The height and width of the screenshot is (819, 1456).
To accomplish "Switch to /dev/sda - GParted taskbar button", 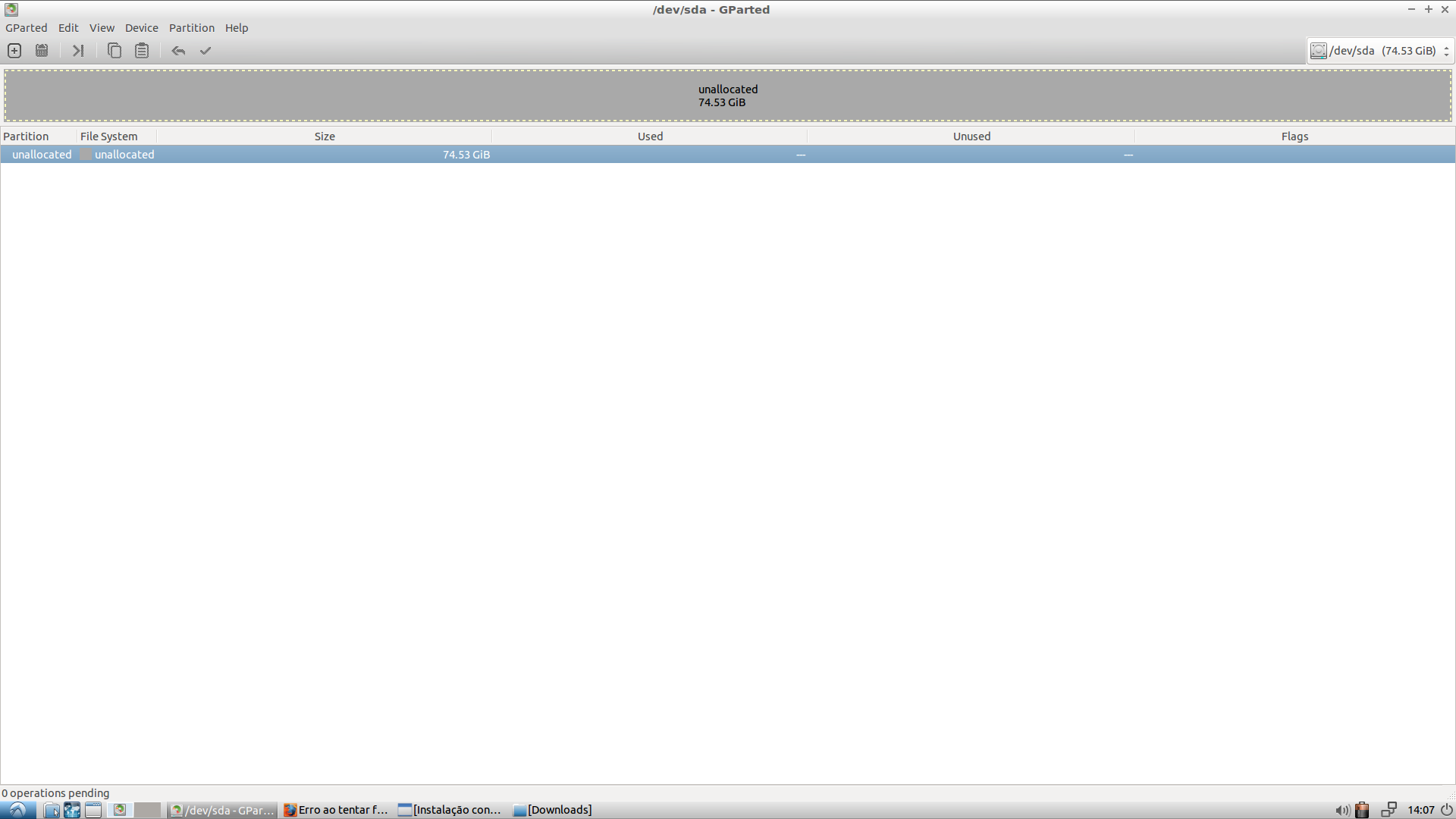I will pos(222,810).
